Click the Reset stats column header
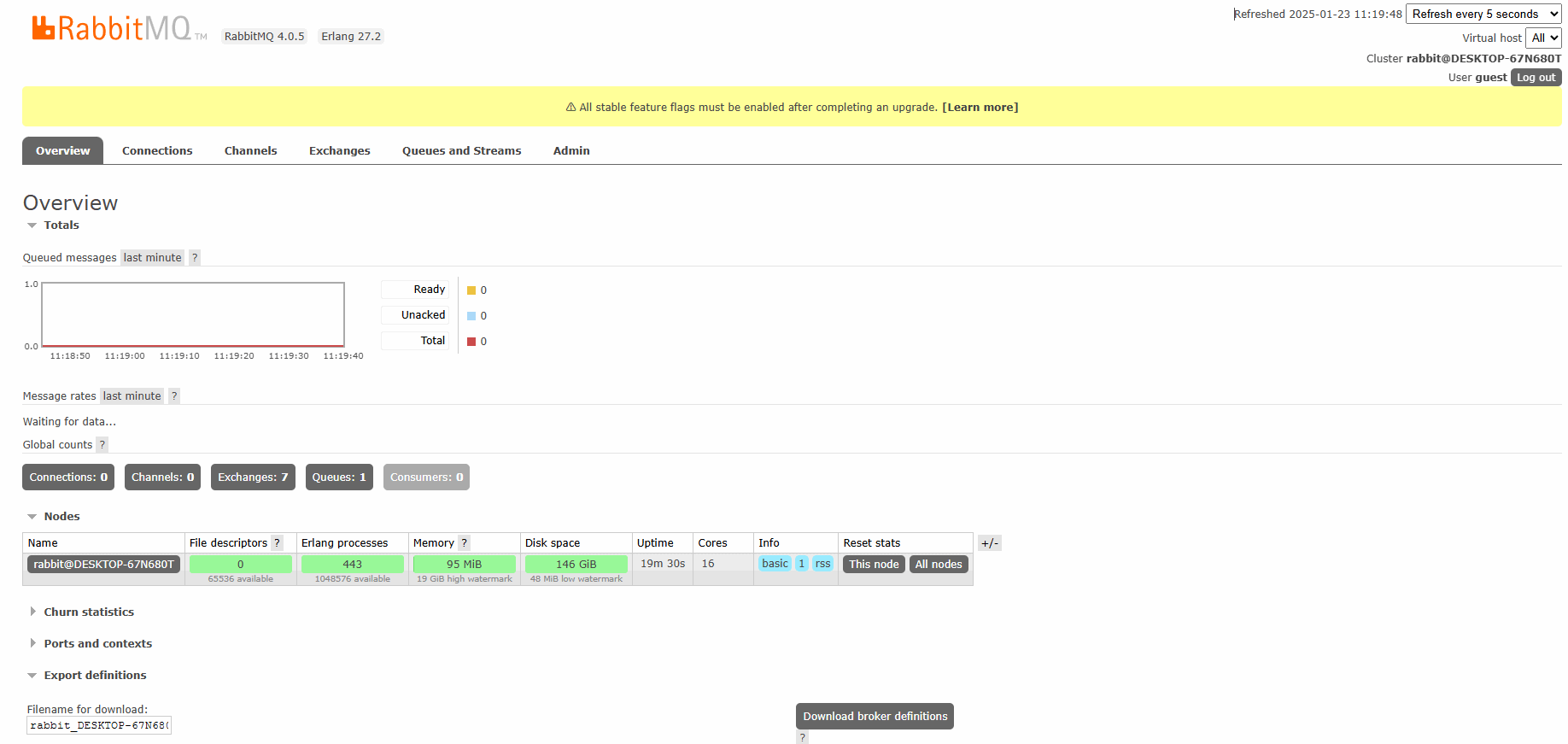This screenshot has width=1568, height=744. pyautogui.click(x=871, y=542)
